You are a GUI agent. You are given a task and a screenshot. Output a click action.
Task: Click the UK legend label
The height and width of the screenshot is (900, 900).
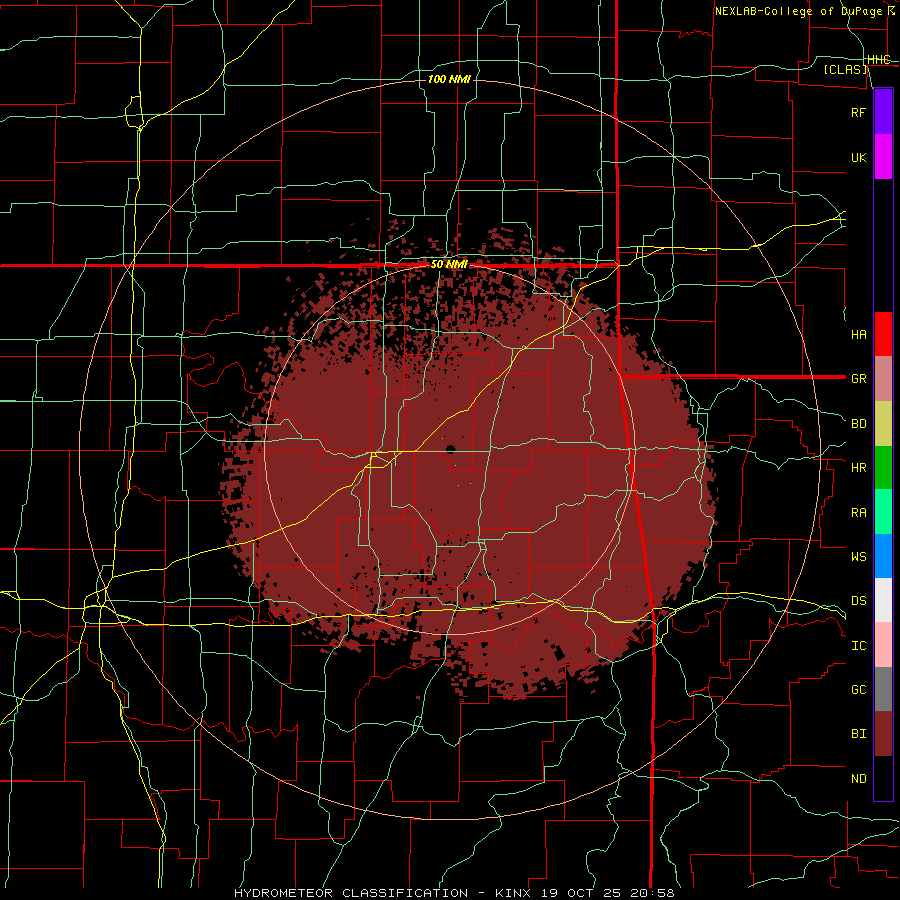[858, 157]
